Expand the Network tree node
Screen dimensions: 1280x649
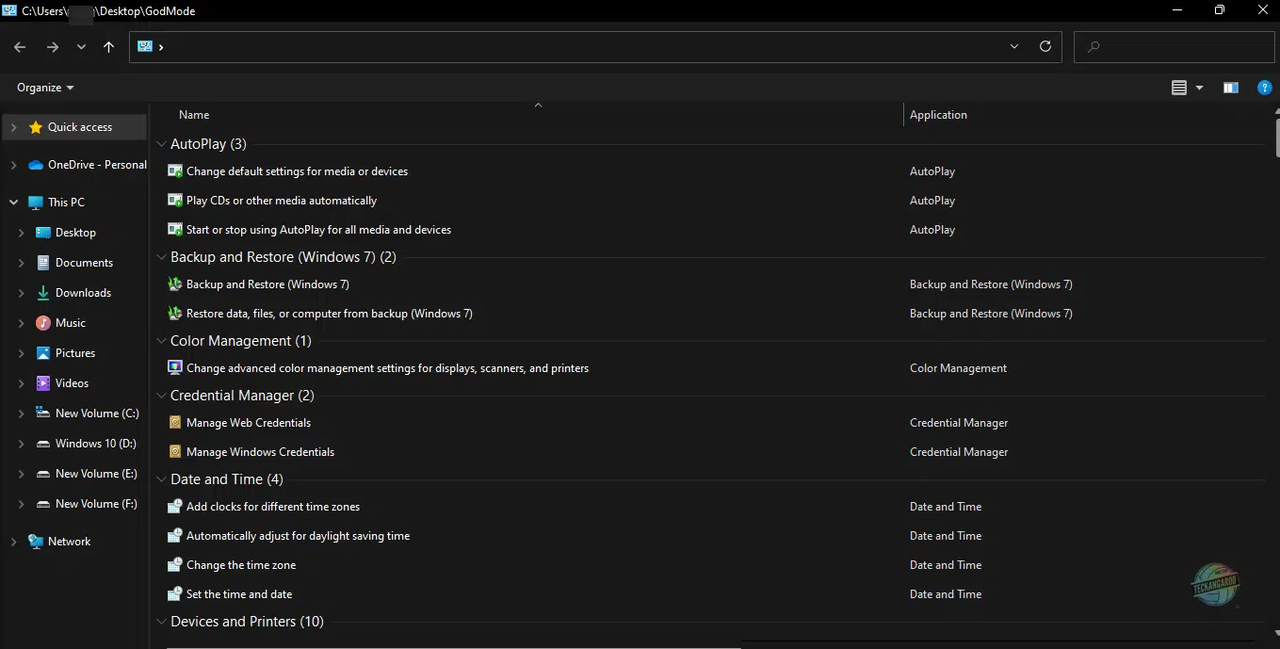pos(13,541)
